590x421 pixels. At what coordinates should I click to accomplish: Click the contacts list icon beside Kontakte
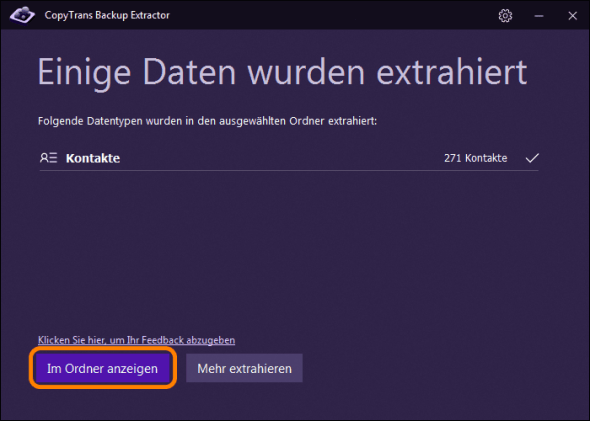[49, 158]
